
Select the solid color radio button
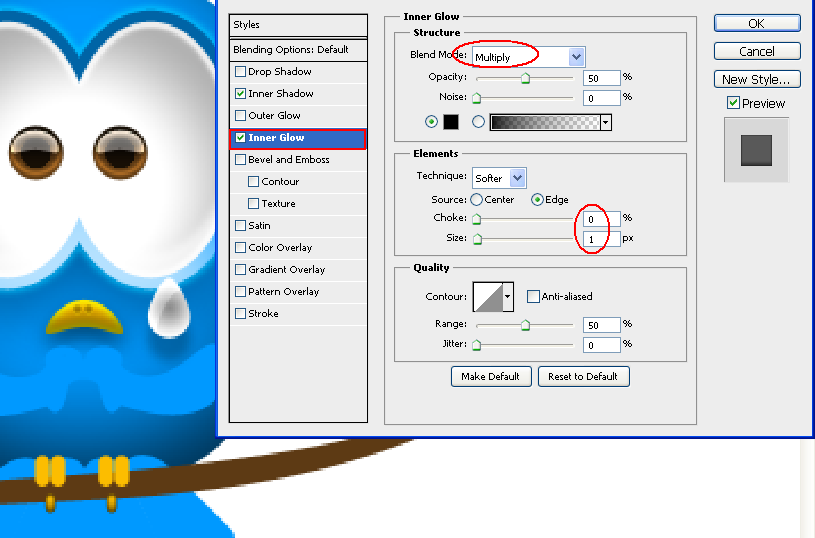tap(431, 122)
